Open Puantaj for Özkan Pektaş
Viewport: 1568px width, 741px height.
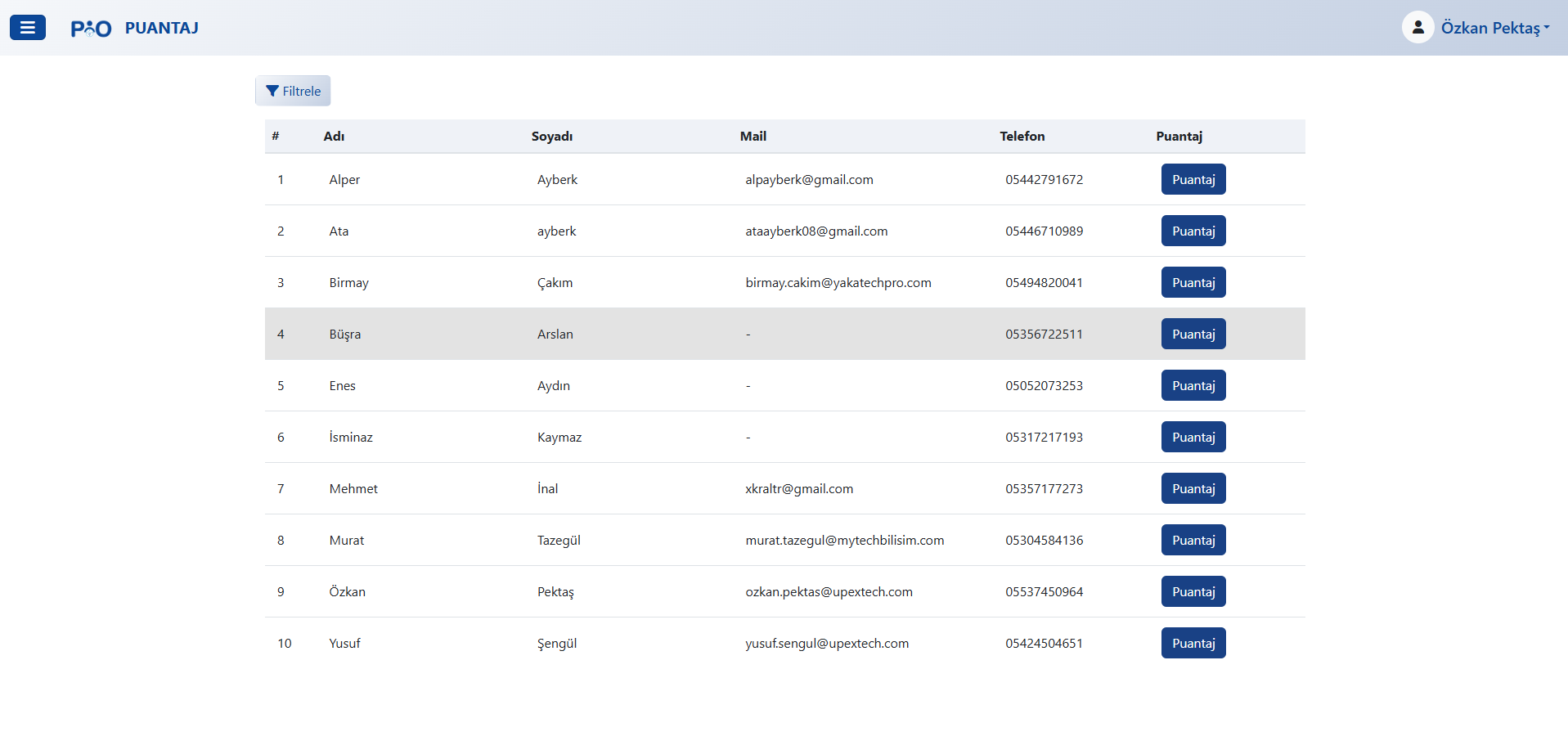[x=1193, y=591]
